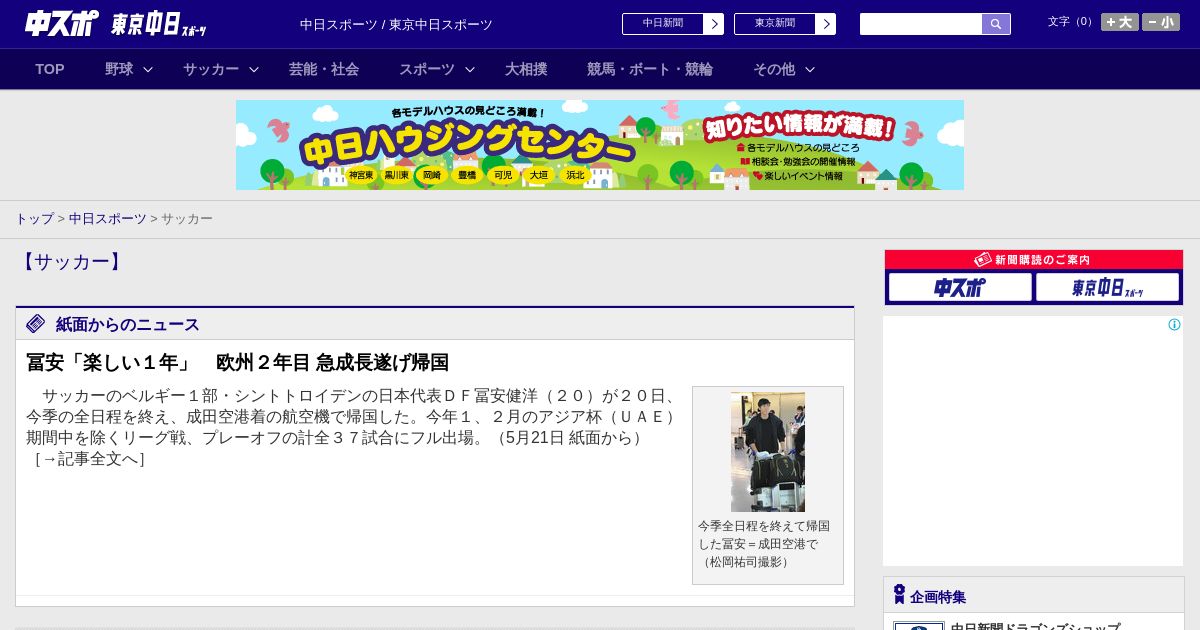The height and width of the screenshot is (630, 1200).
Task: Expand the 野球 dropdown chevron
Action: point(148,69)
